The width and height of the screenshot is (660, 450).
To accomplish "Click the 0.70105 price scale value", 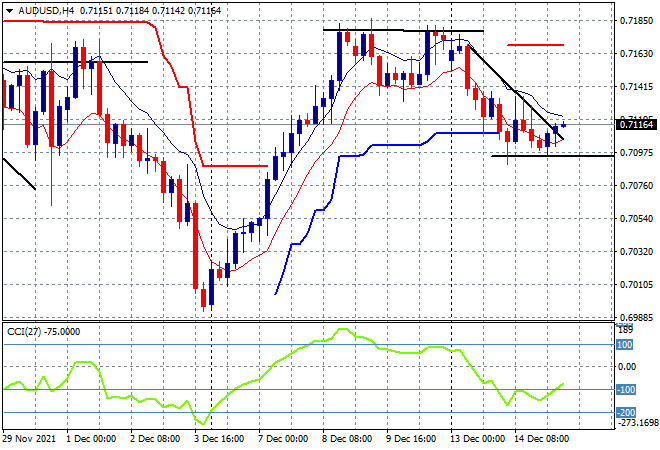I will tap(636, 285).
